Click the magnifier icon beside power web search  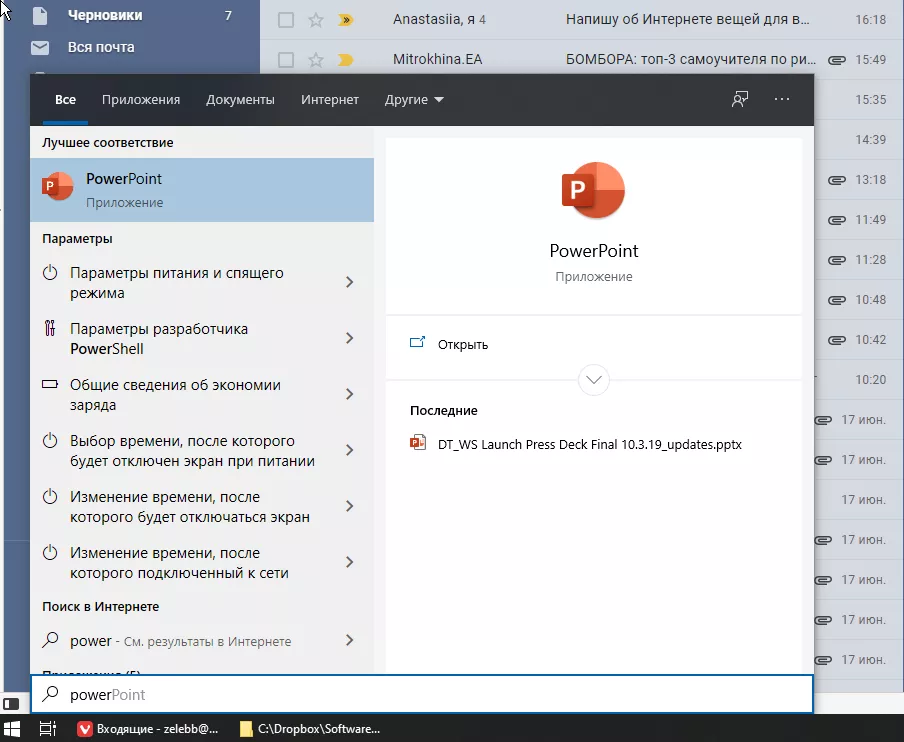(51, 639)
